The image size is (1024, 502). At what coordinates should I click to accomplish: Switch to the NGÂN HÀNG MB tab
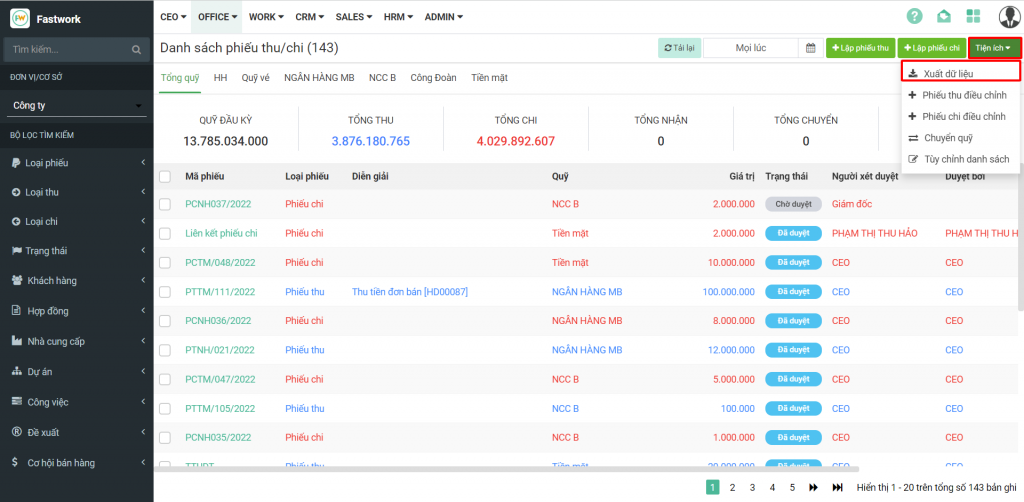(x=319, y=77)
